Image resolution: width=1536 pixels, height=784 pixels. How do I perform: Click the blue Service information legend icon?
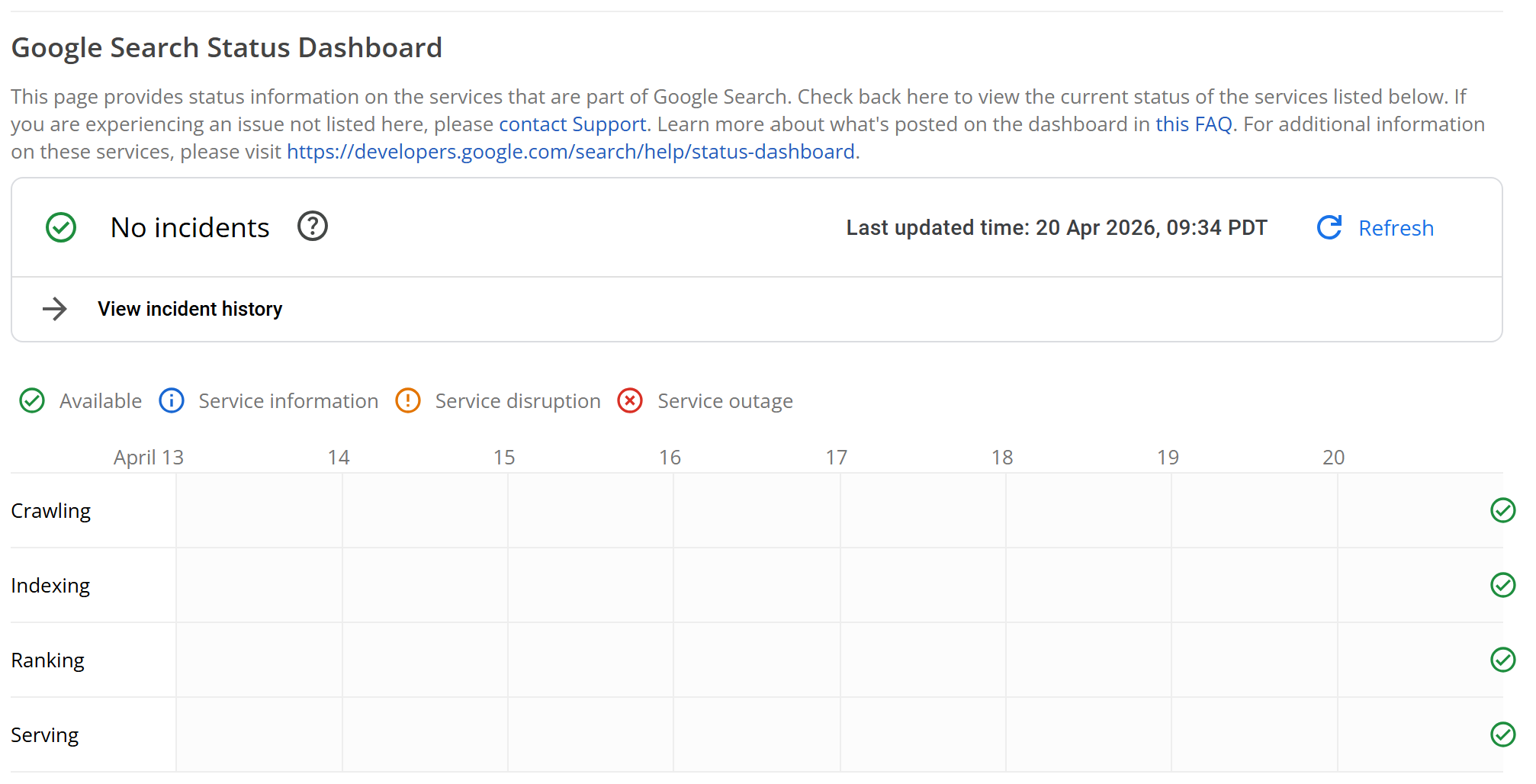(x=172, y=400)
